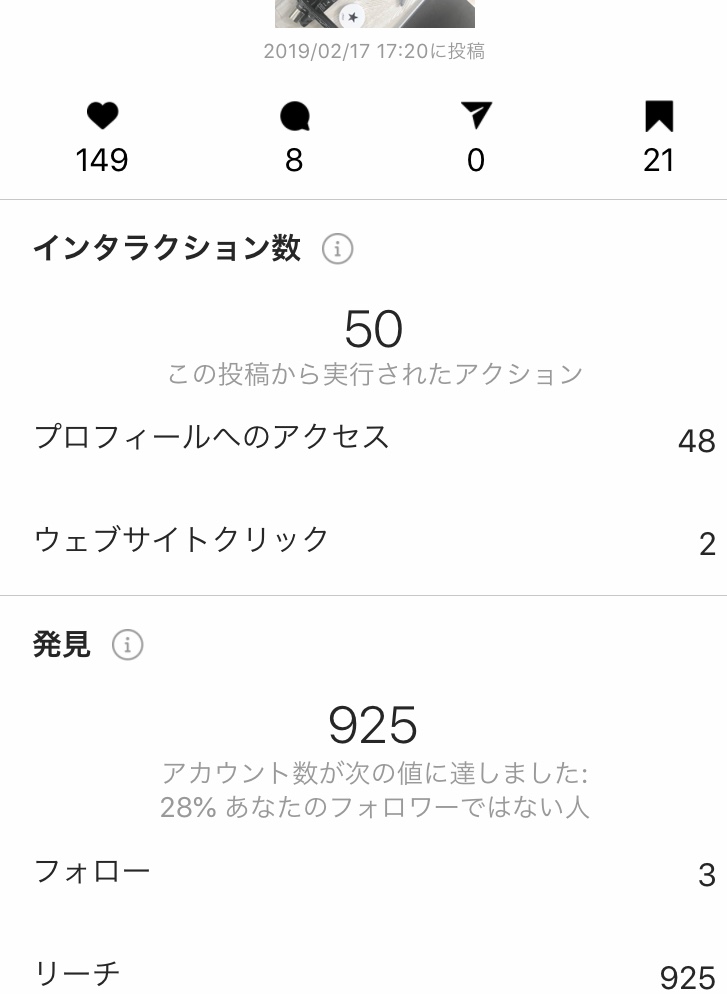Tap the 8 comments count
Screen dimensions: 727x994
point(294,160)
